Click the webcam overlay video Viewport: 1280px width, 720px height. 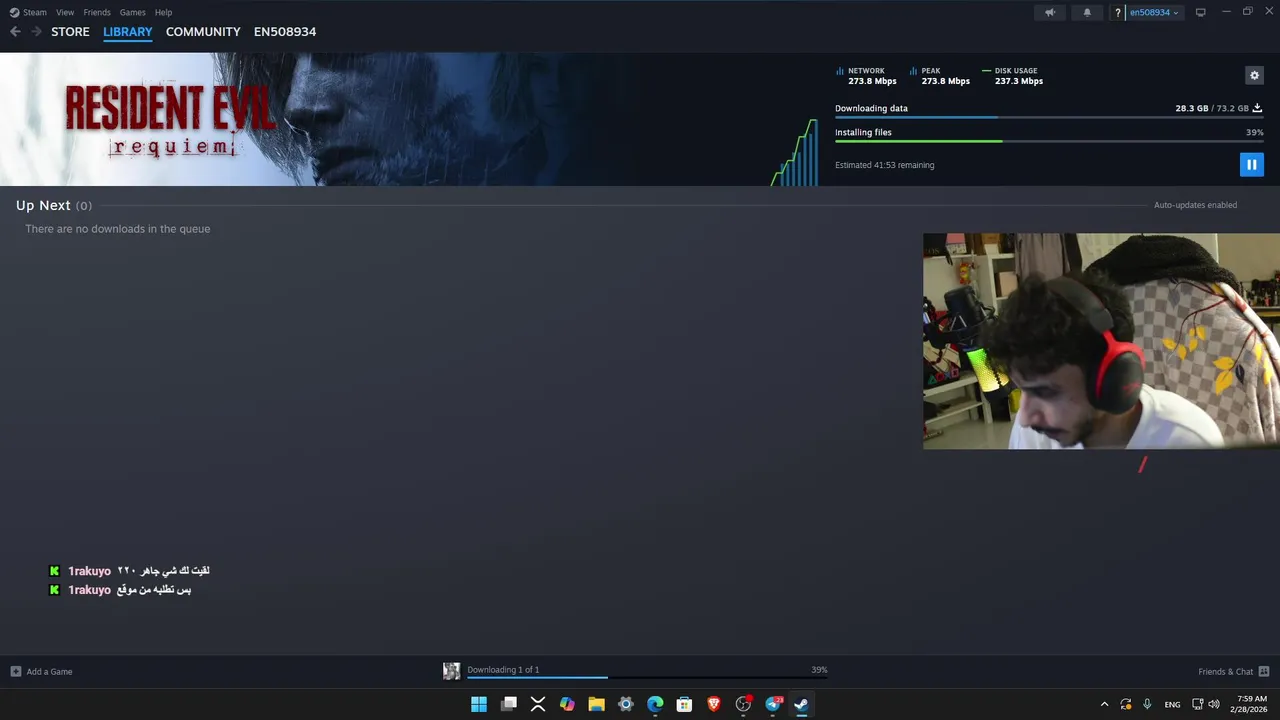coord(1101,341)
